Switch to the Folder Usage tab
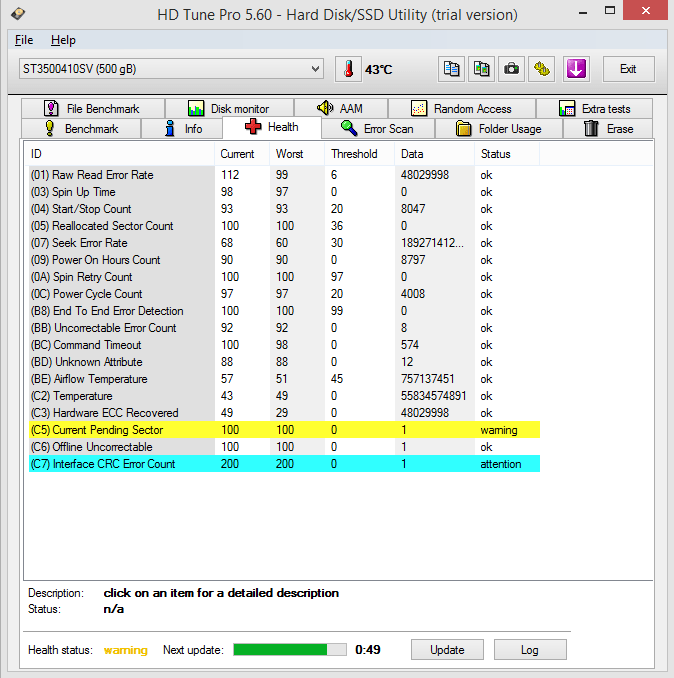The image size is (674, 678). click(x=499, y=129)
